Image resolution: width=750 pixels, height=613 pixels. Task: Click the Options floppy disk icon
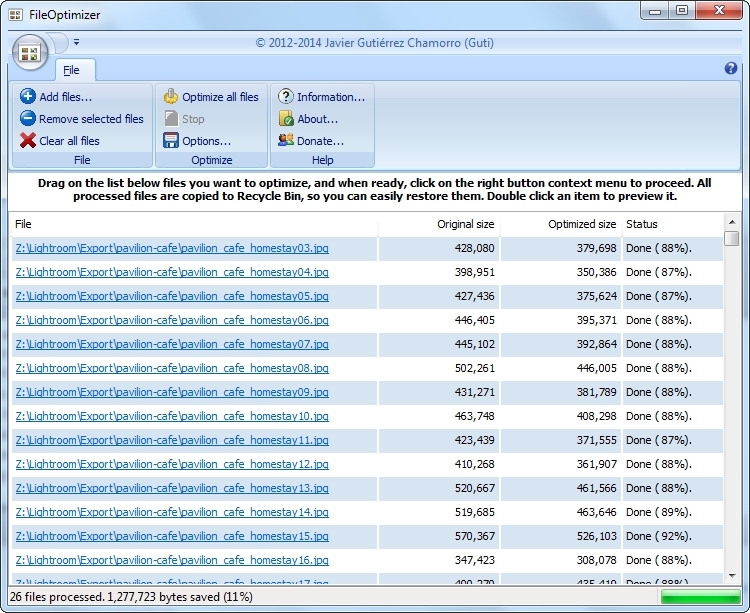[171, 141]
